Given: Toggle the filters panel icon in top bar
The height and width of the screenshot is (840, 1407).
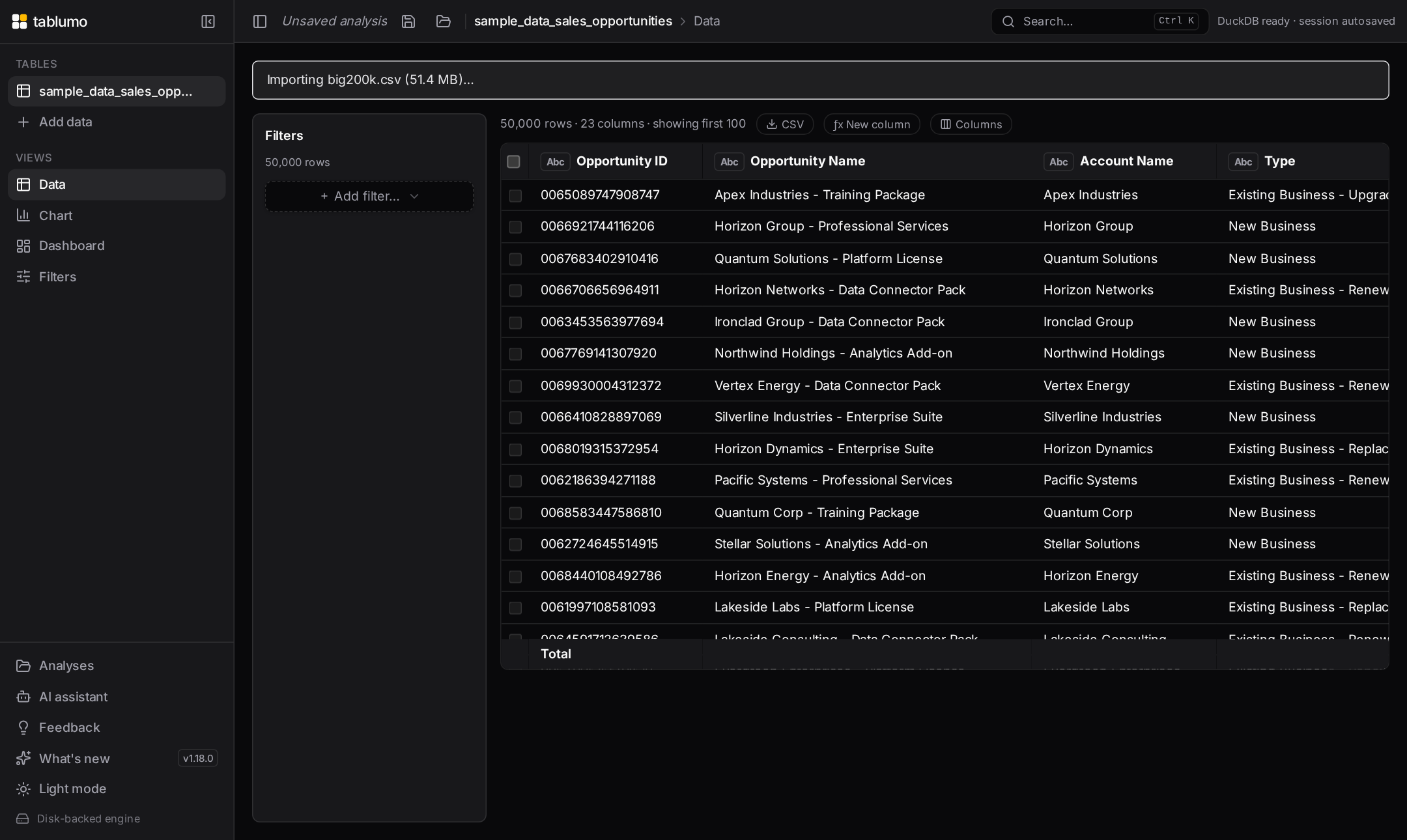Looking at the screenshot, I should pos(260,21).
